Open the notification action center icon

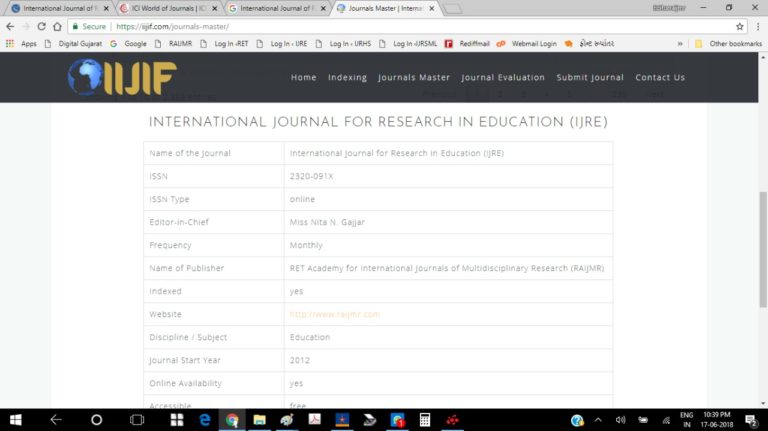pos(751,420)
